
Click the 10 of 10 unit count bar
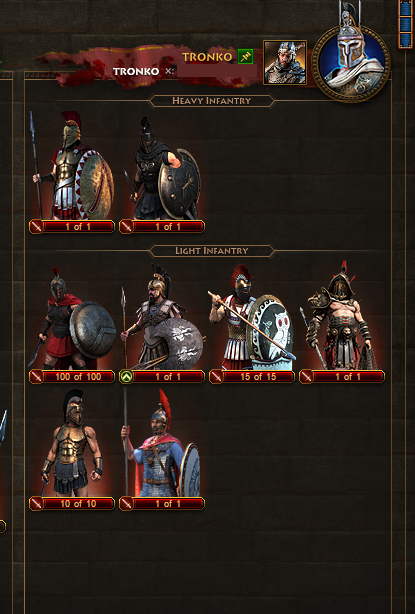tap(78, 504)
